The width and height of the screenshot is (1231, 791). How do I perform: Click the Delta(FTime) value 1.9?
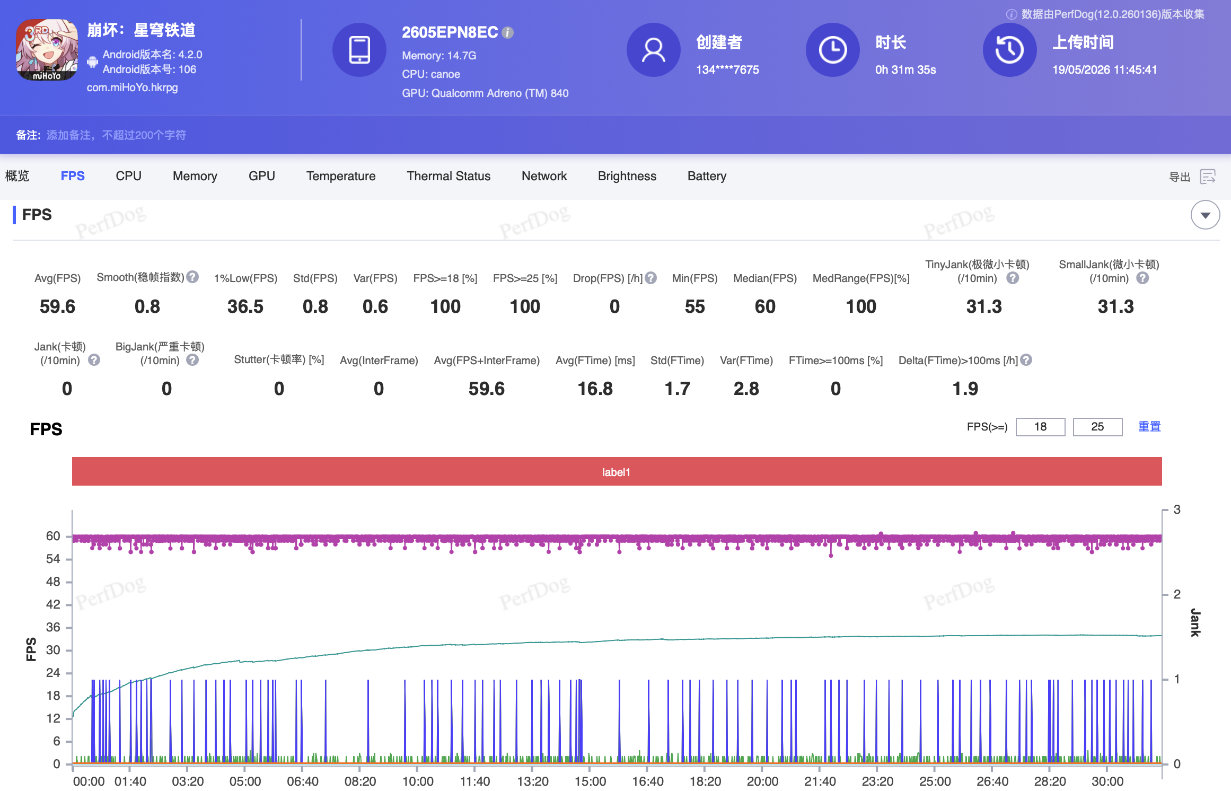pyautogui.click(x=965, y=389)
